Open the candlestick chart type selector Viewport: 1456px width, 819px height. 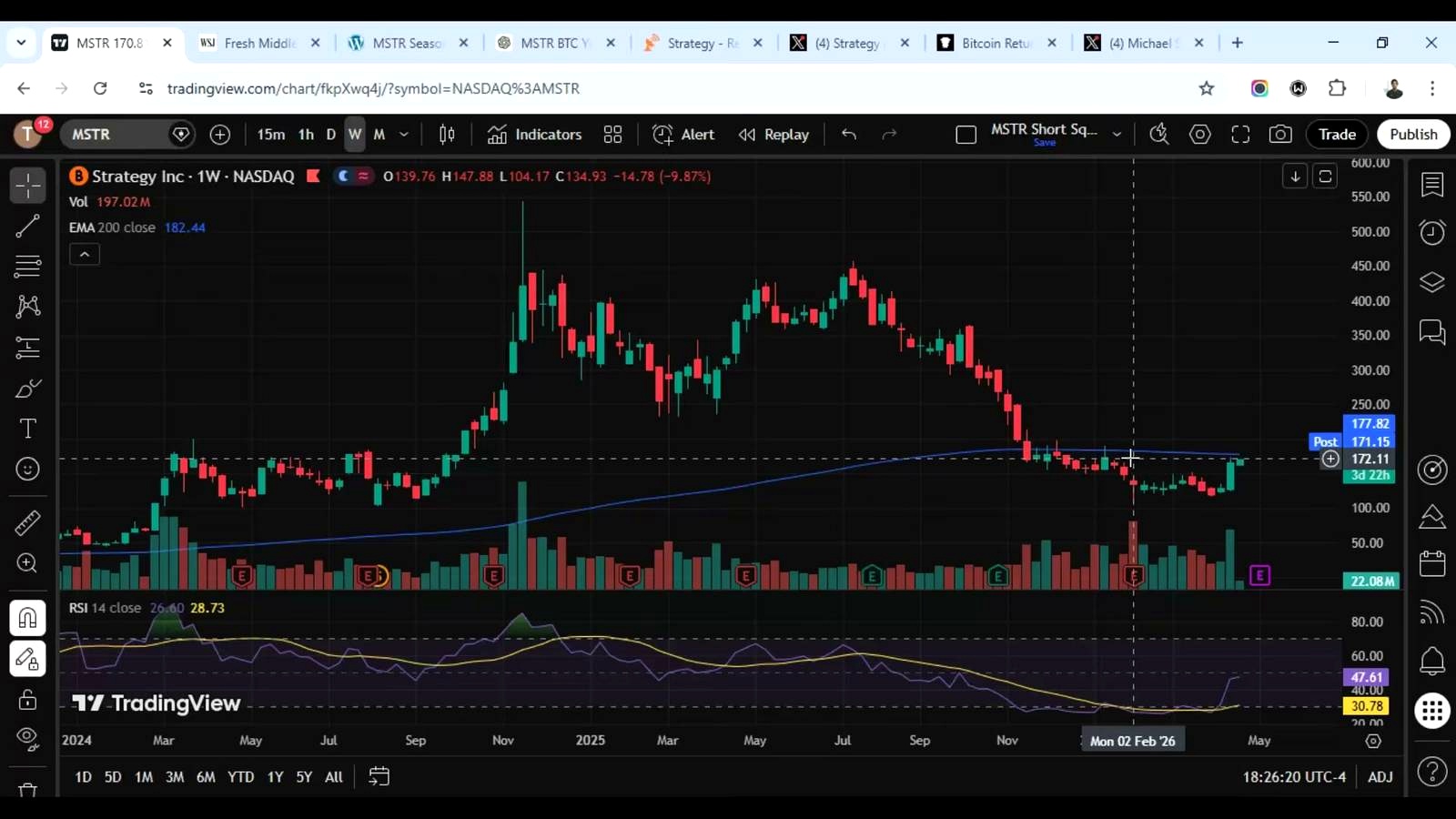click(x=447, y=135)
